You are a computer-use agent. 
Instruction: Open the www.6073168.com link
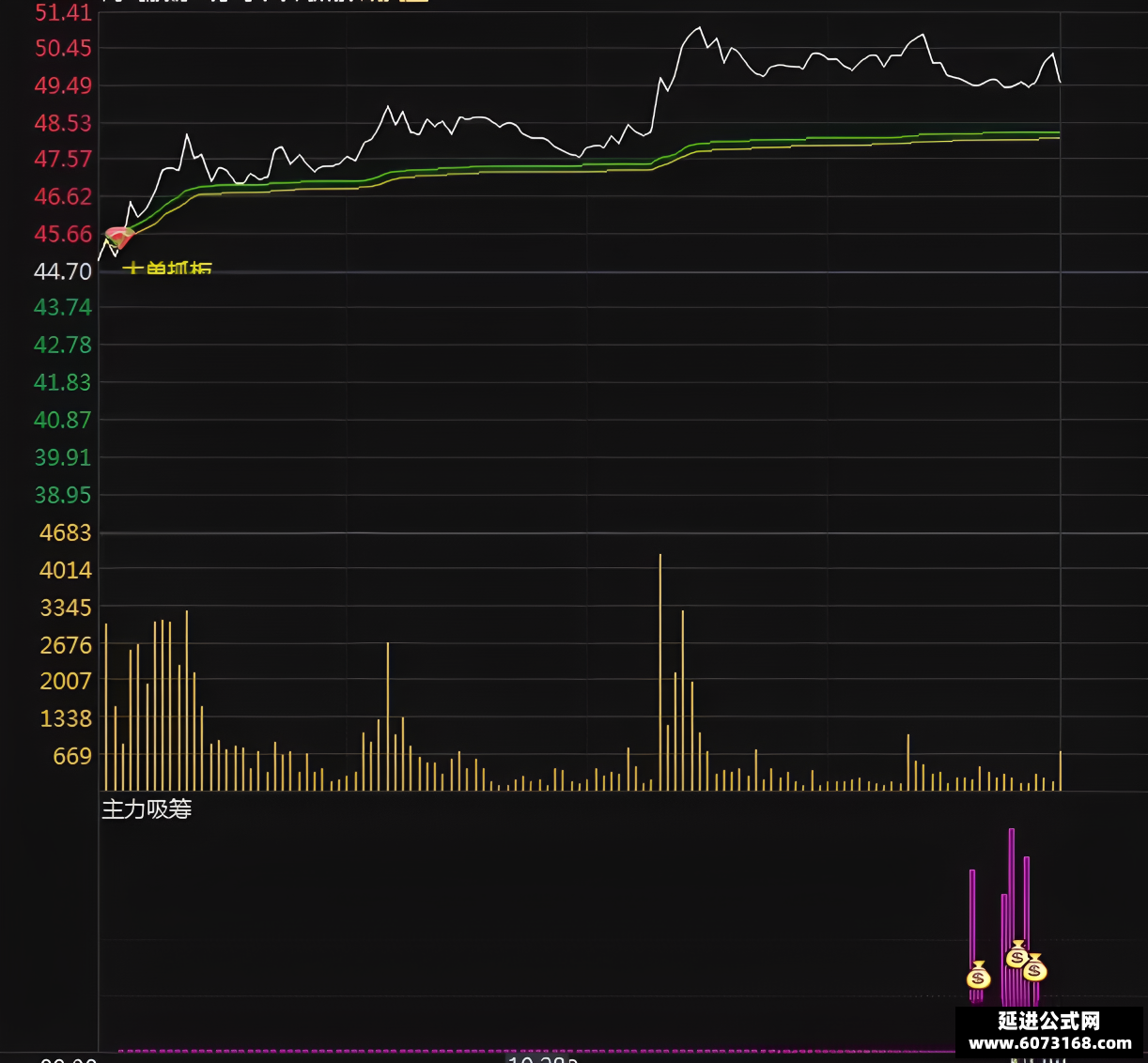(x=1050, y=1043)
